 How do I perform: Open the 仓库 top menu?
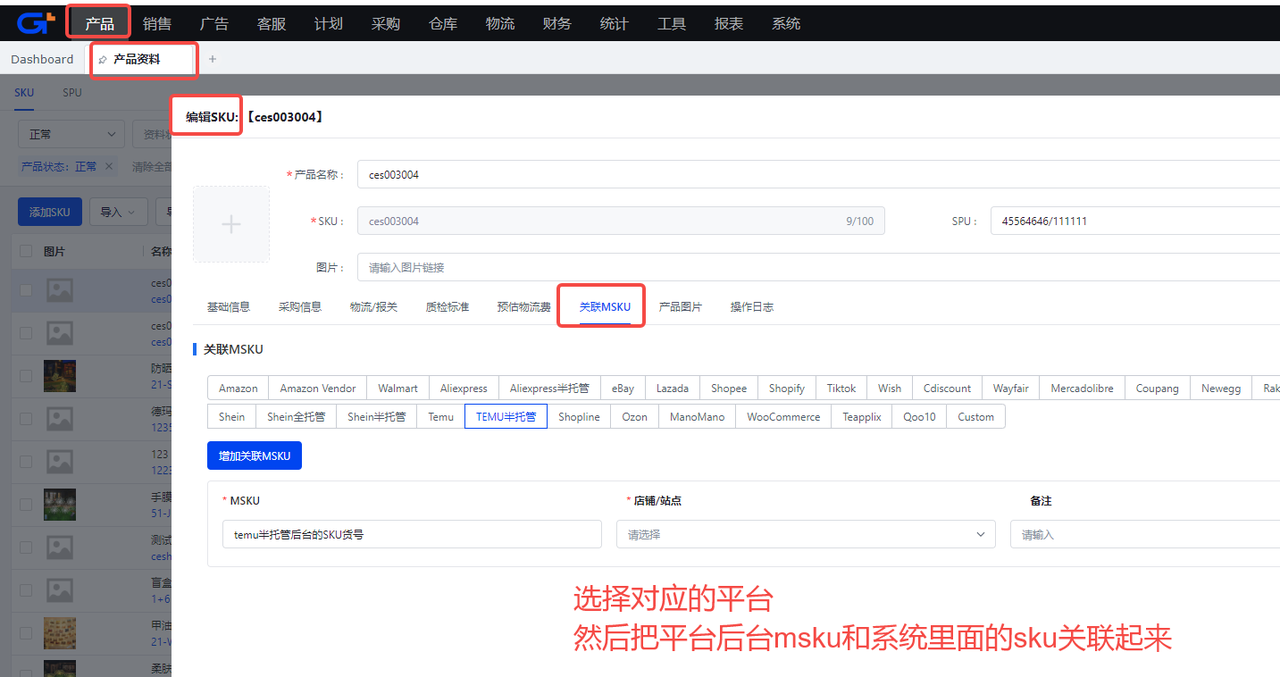tap(442, 23)
